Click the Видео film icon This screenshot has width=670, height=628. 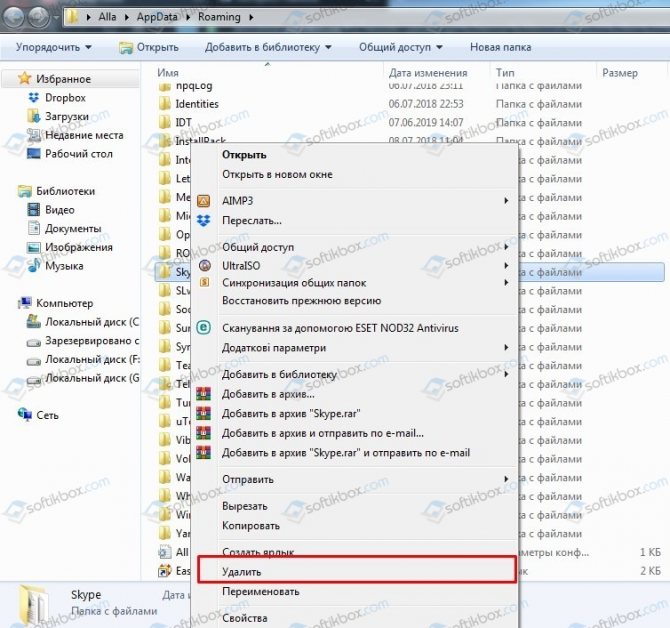33,209
